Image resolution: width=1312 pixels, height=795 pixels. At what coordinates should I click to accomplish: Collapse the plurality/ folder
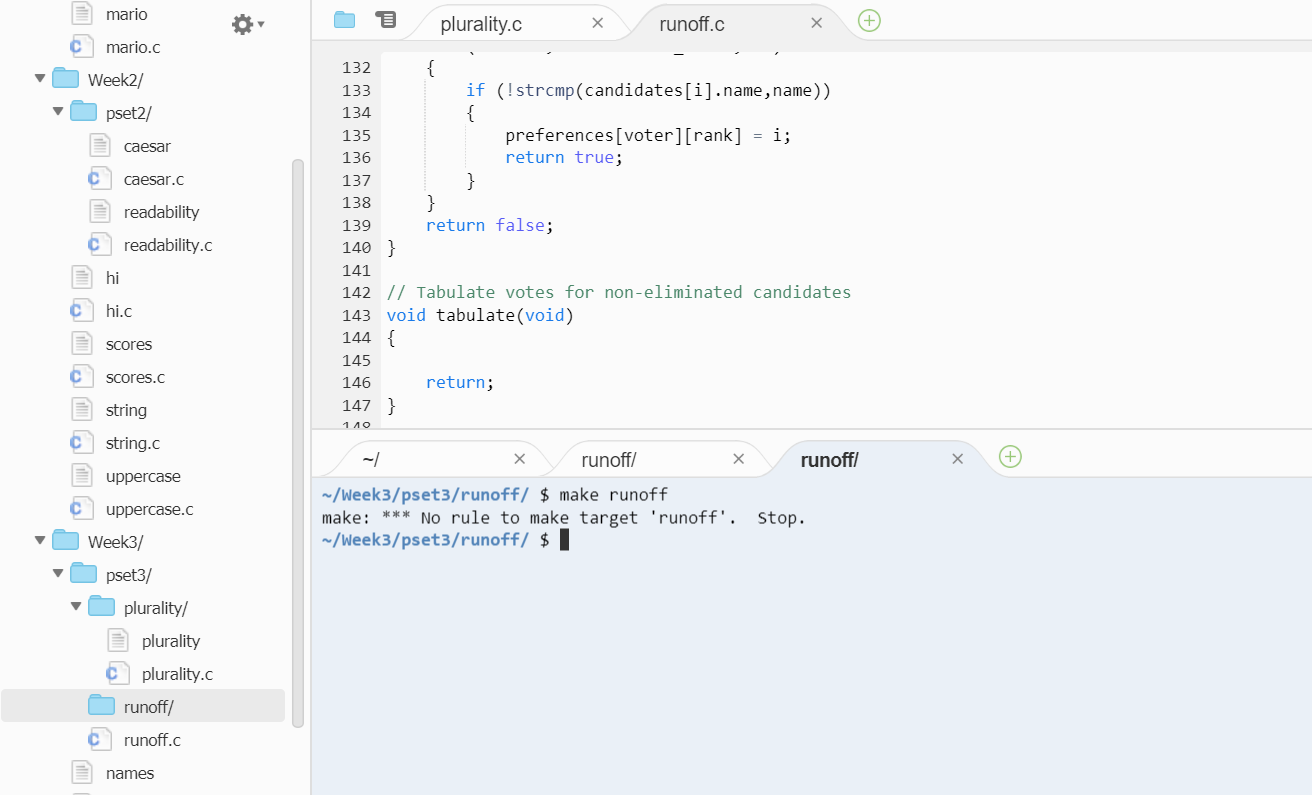tap(76, 606)
